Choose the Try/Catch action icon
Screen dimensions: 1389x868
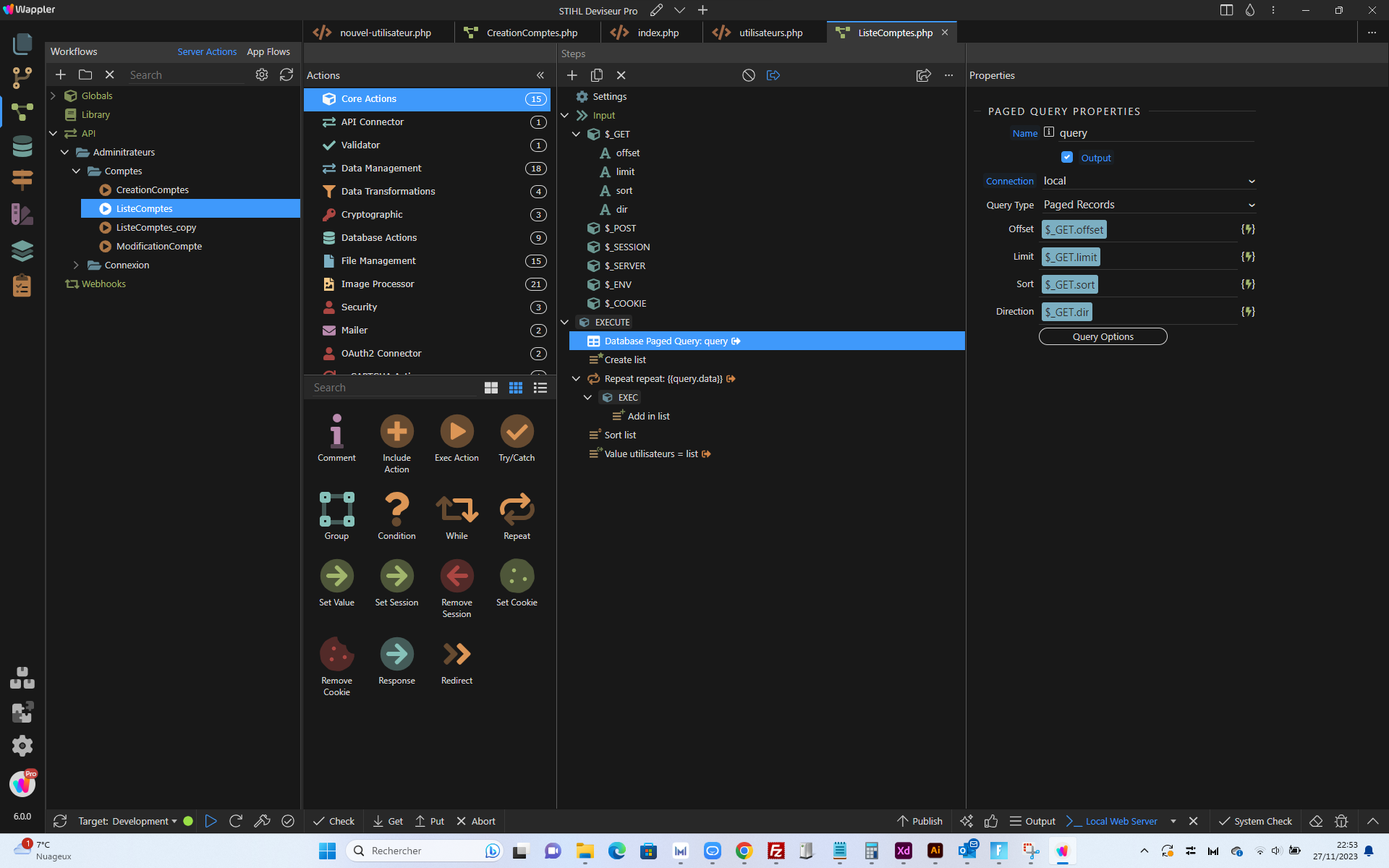517,431
